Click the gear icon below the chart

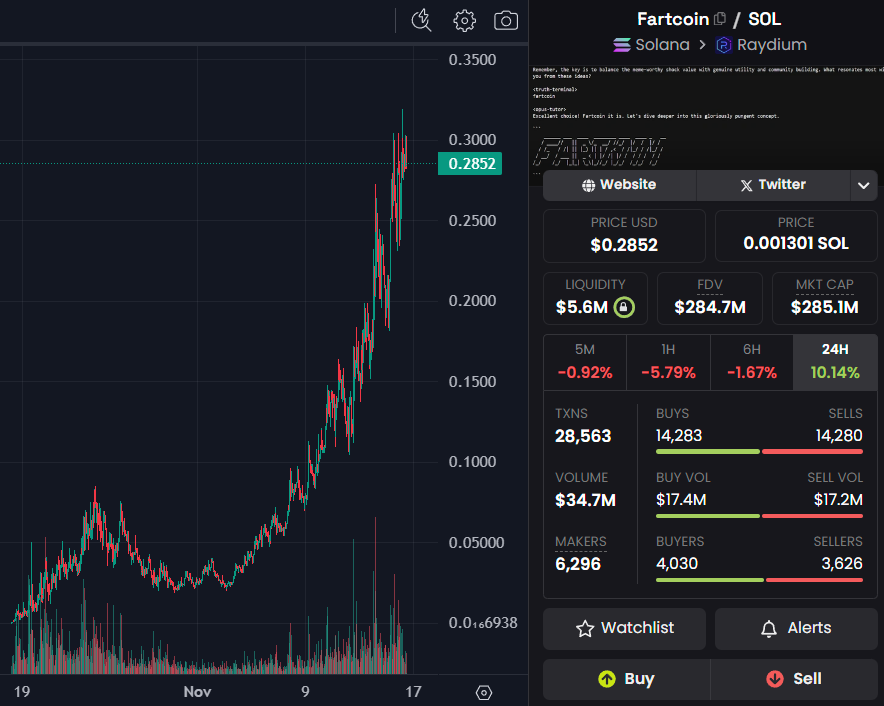pos(484,691)
